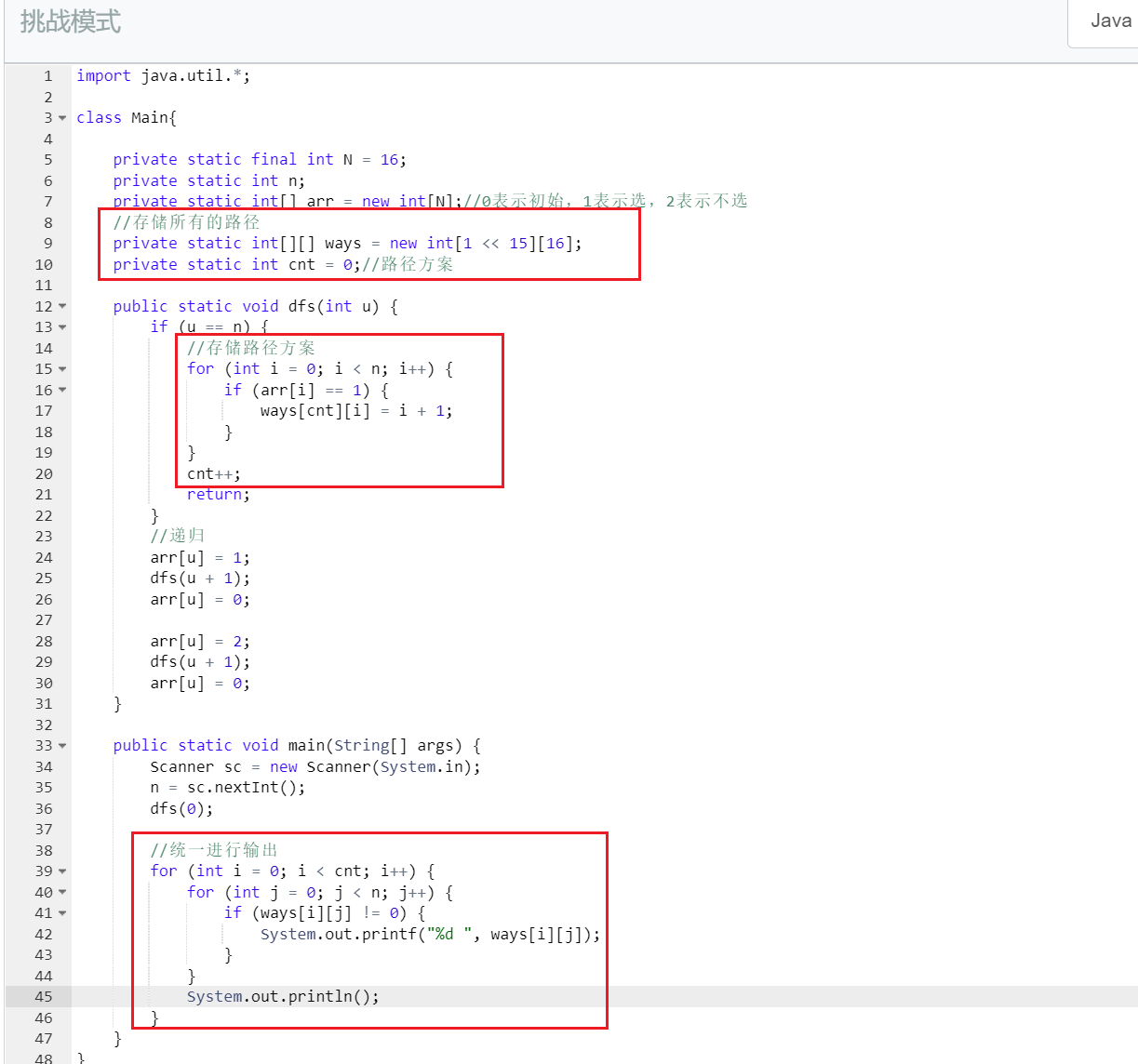Image resolution: width=1138 pixels, height=1064 pixels.
Task: Collapse class Main fold arrow at line 3
Action: [x=62, y=118]
